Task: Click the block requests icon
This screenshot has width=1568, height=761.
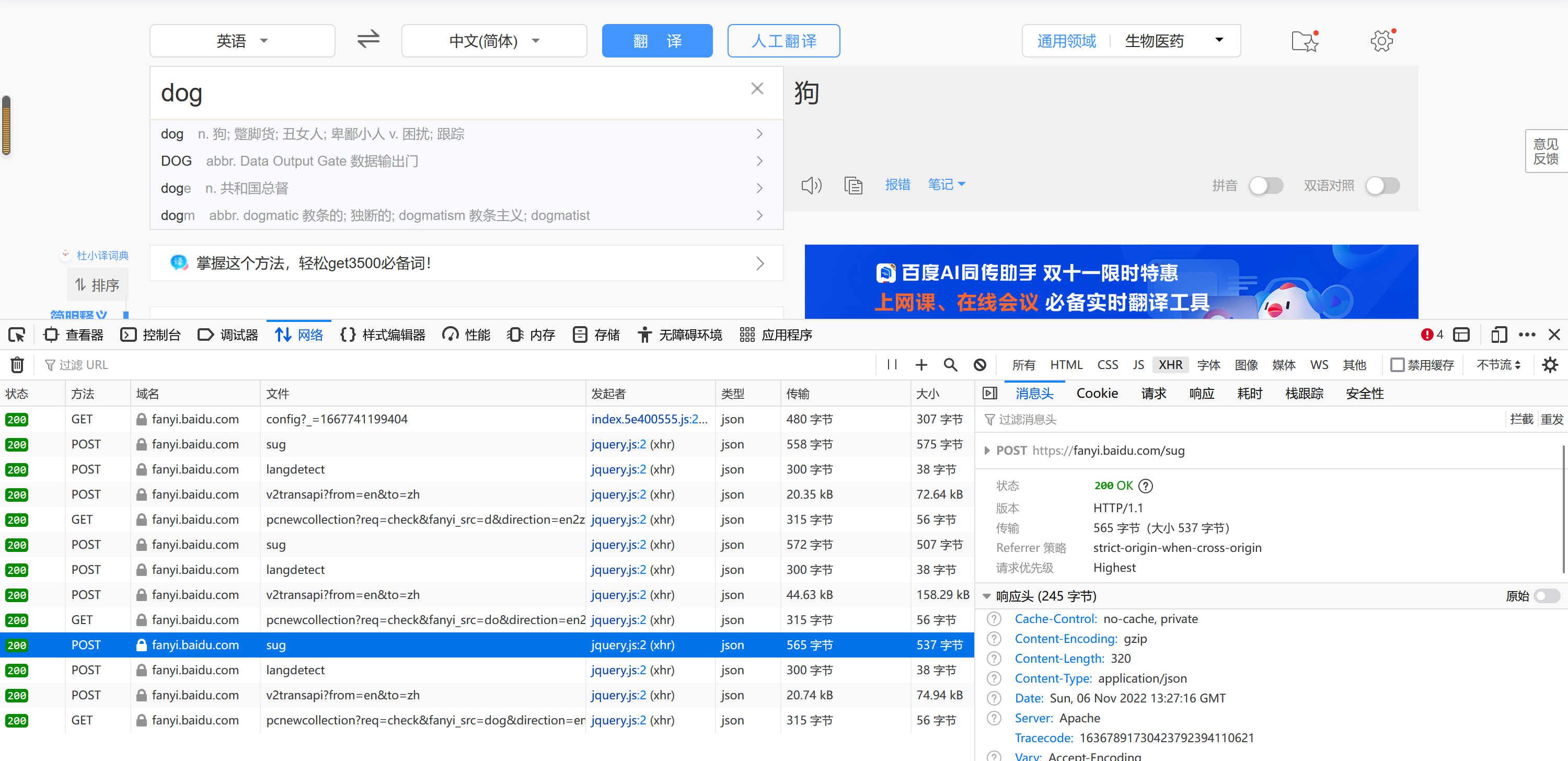Action: 979,365
